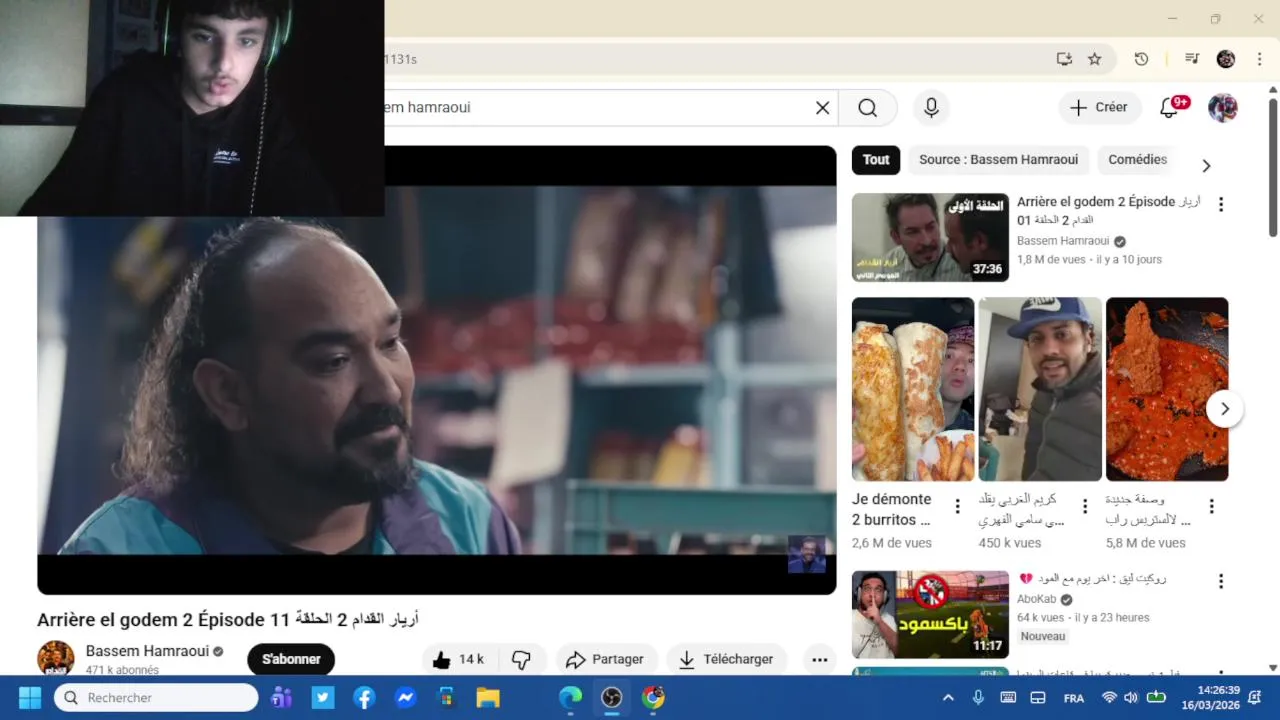Open Chrome profile avatar
The height and width of the screenshot is (720, 1280).
coord(1226,59)
